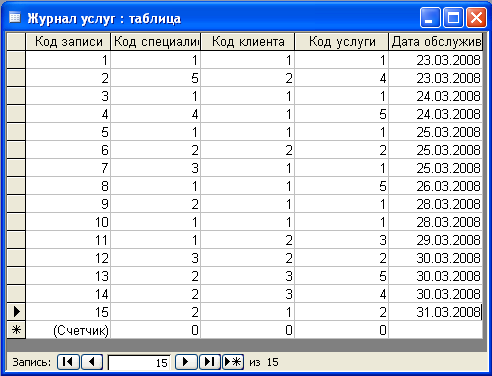Select column header "Дата обслужив"
492x376 pixels.
pos(436,41)
